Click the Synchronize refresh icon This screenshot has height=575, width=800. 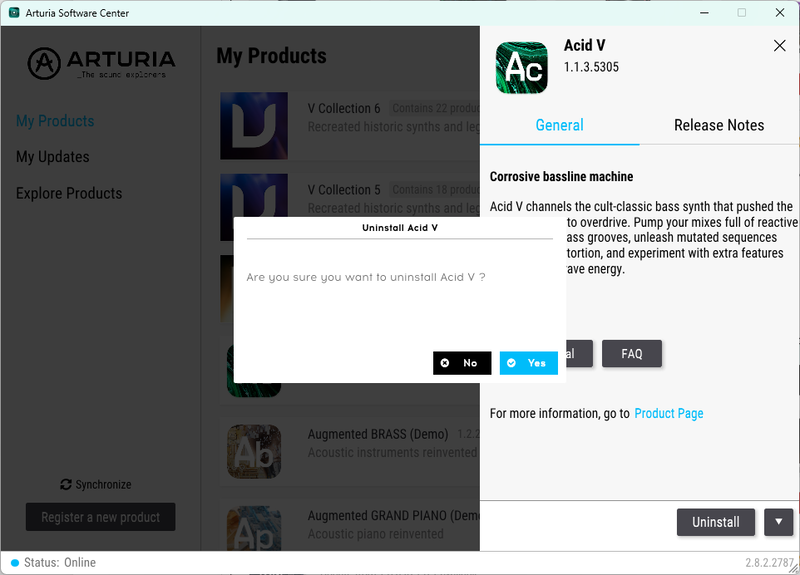66,484
